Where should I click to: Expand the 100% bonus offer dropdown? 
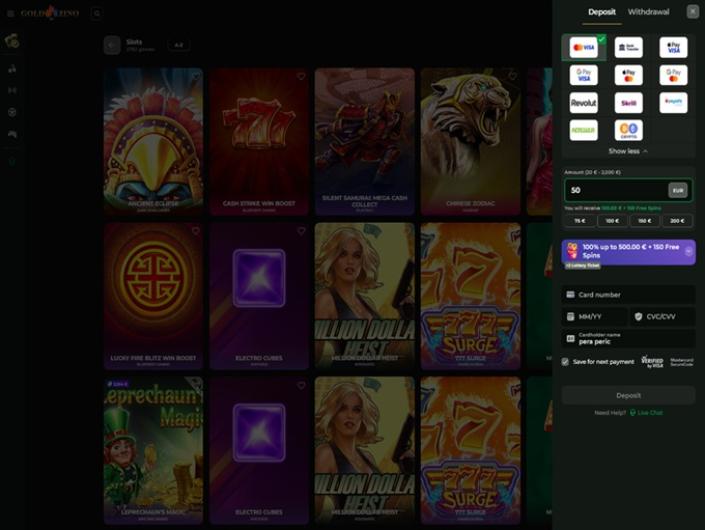[688, 252]
